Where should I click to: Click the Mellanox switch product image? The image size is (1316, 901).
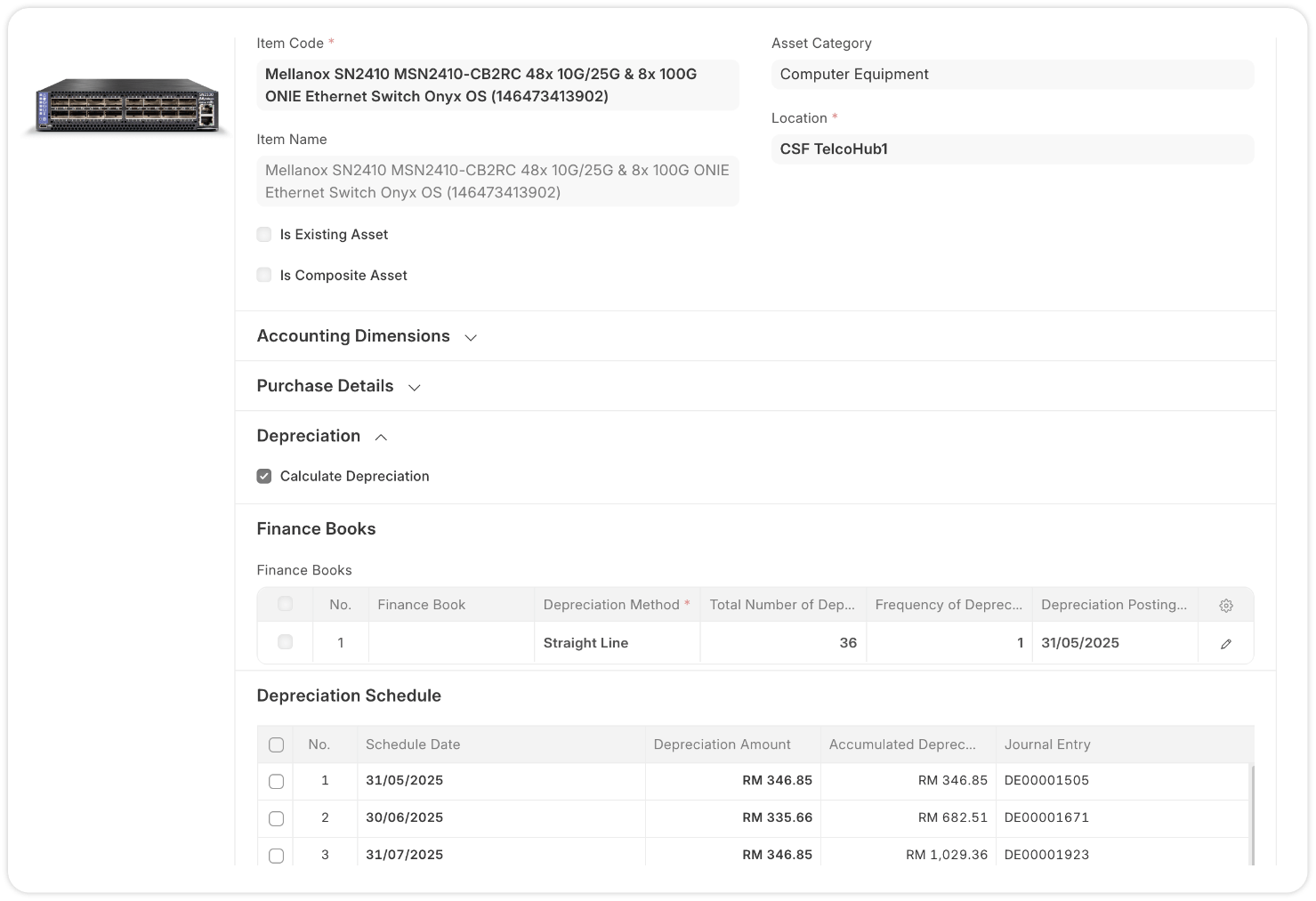pos(126,107)
